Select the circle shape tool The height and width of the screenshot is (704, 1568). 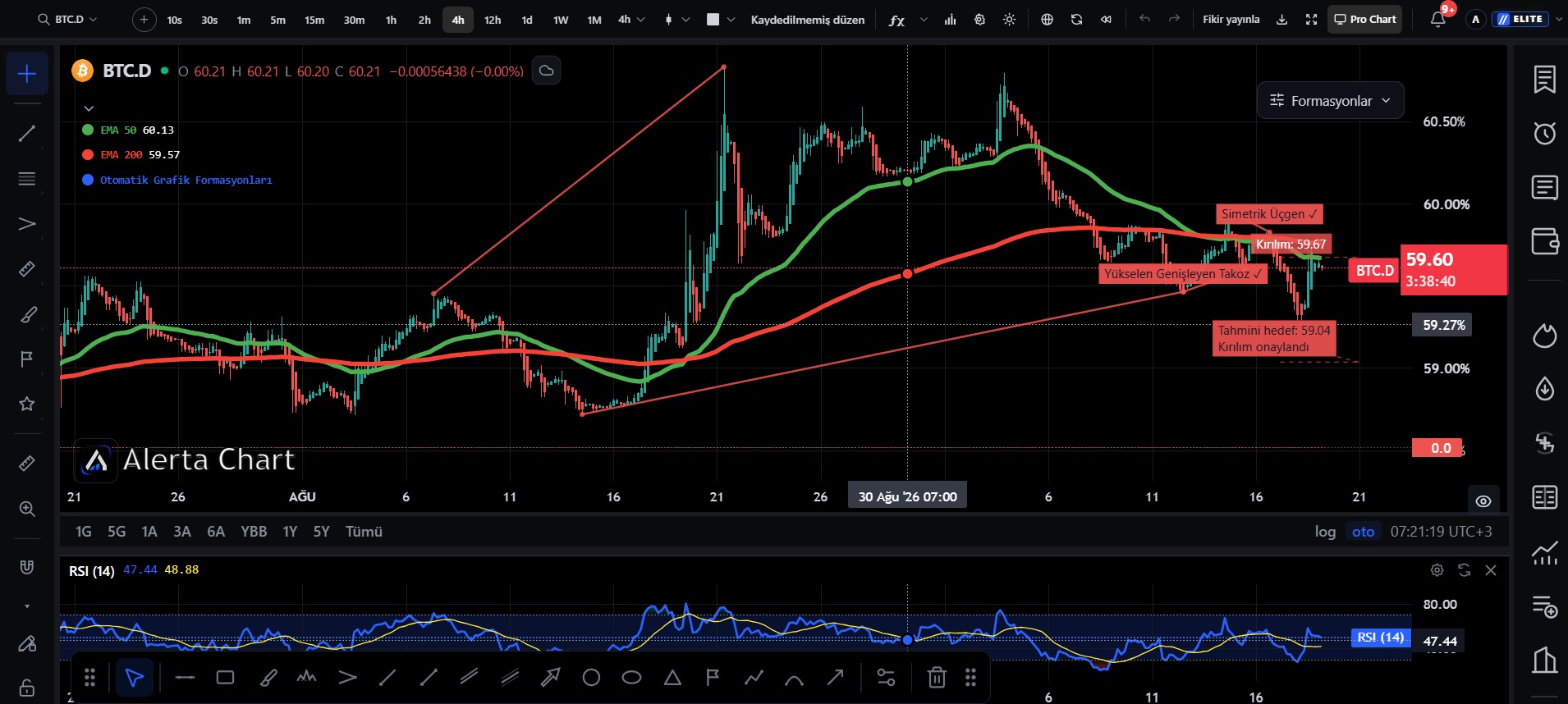point(591,677)
